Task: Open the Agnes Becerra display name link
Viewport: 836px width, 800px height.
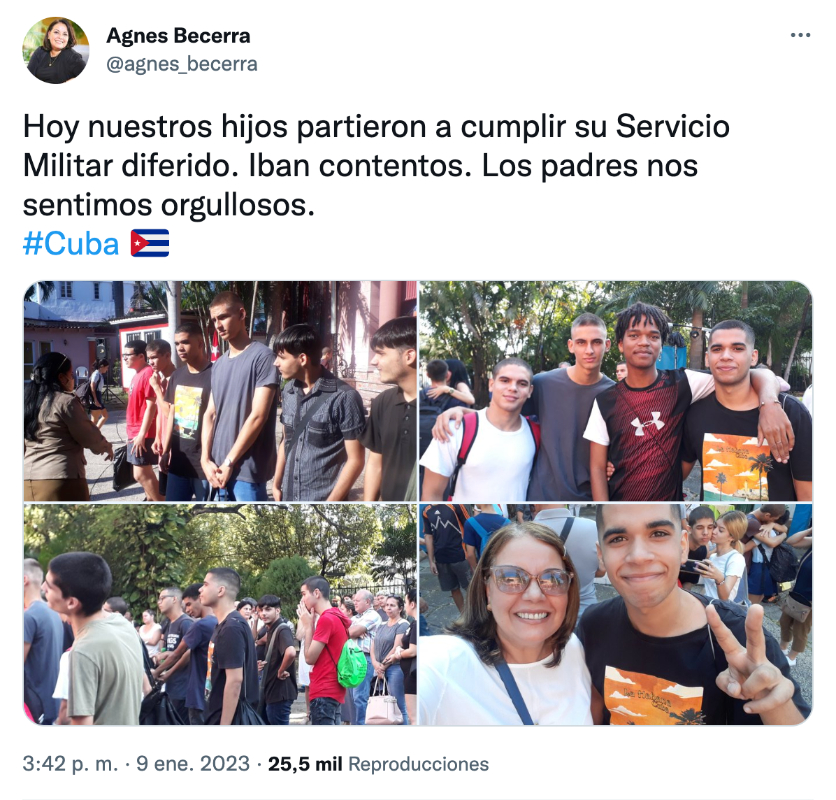Action: point(178,36)
